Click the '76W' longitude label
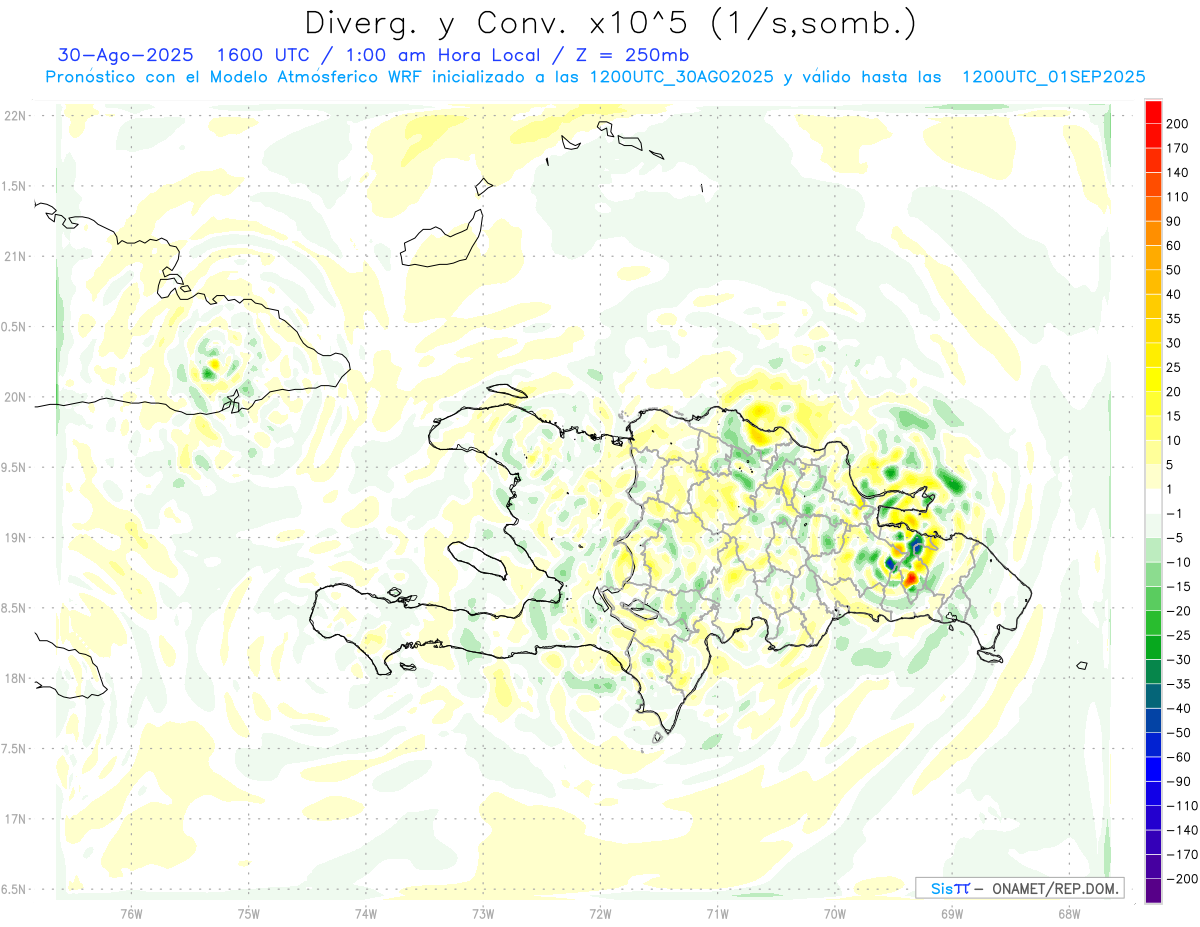1200x927 pixels. [131, 914]
